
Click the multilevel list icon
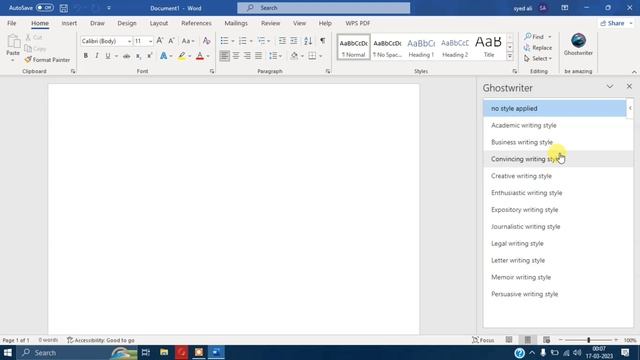pyautogui.click(x=261, y=41)
